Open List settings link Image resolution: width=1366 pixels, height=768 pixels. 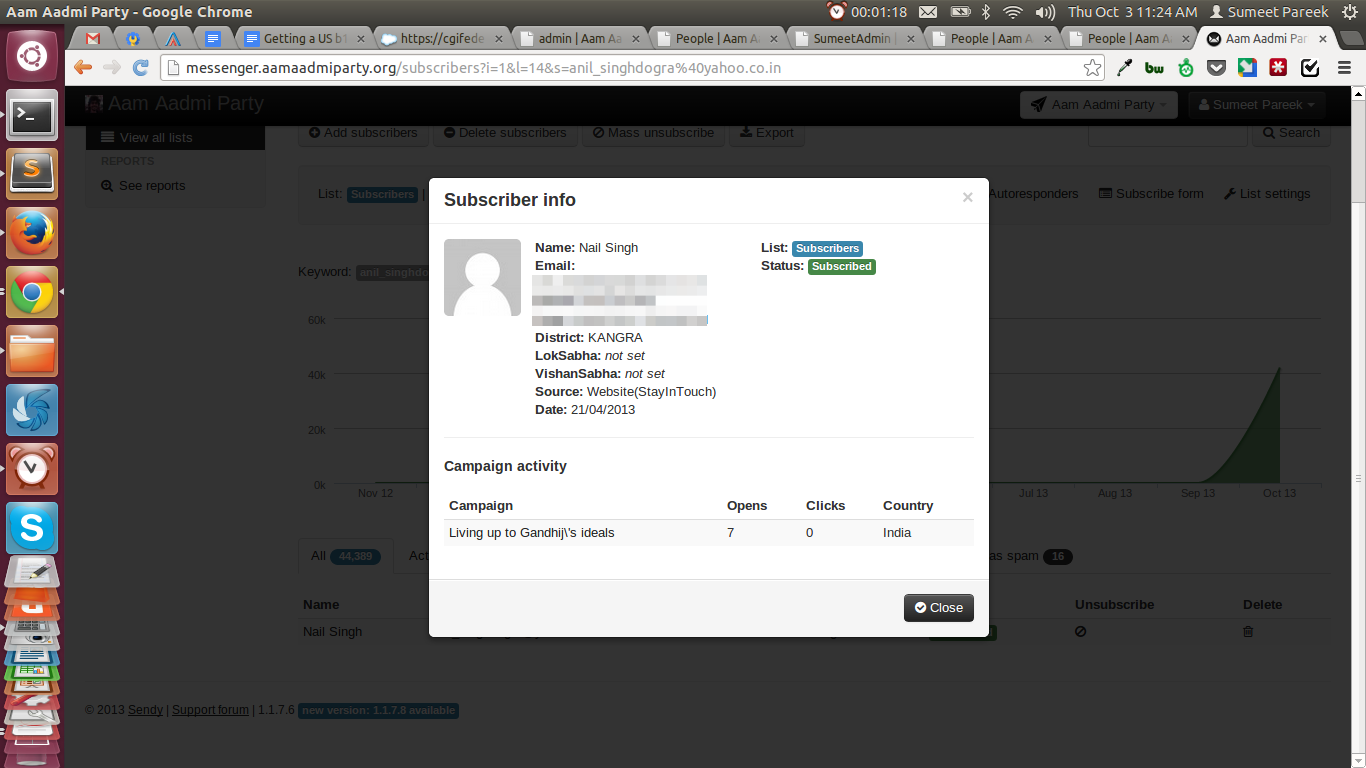pyautogui.click(x=1267, y=194)
